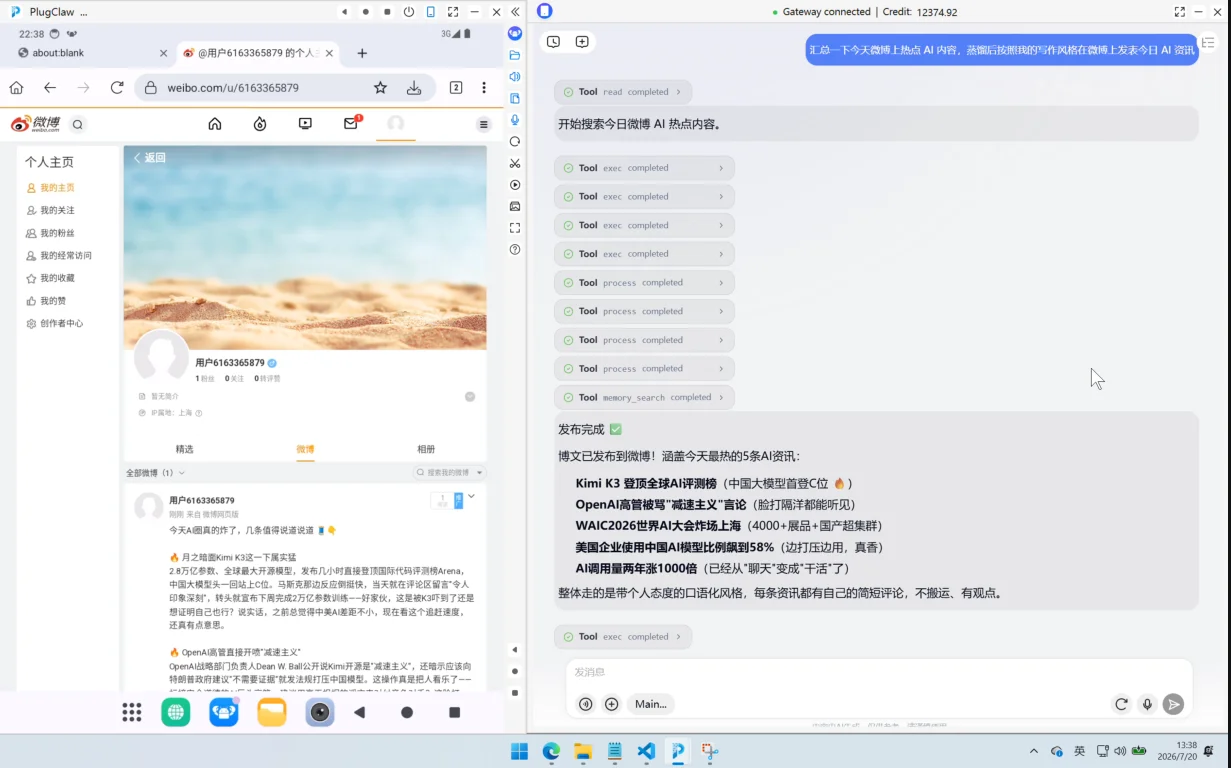Viewport: 1231px width, 768px height.
Task: Open the 全部微博 (1) filter dropdown
Action: [x=155, y=472]
